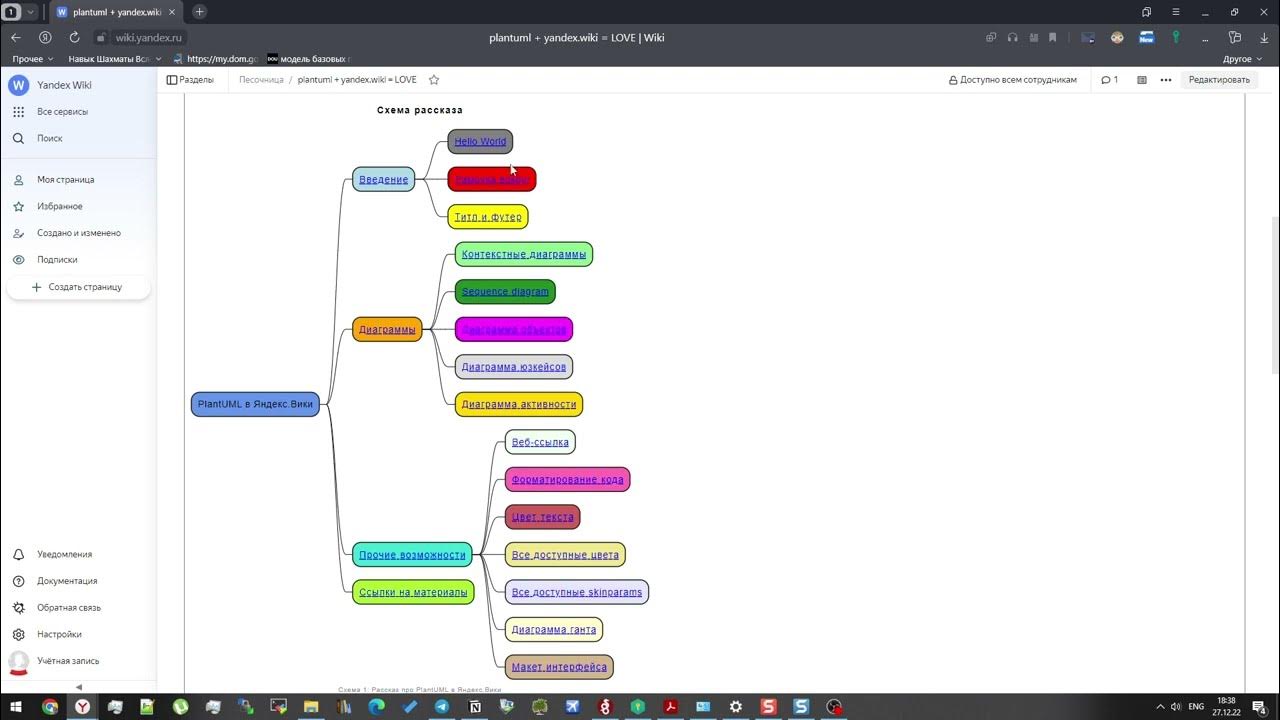1280x720 pixels.
Task: Open Windows Start menu
Action: tap(16, 707)
